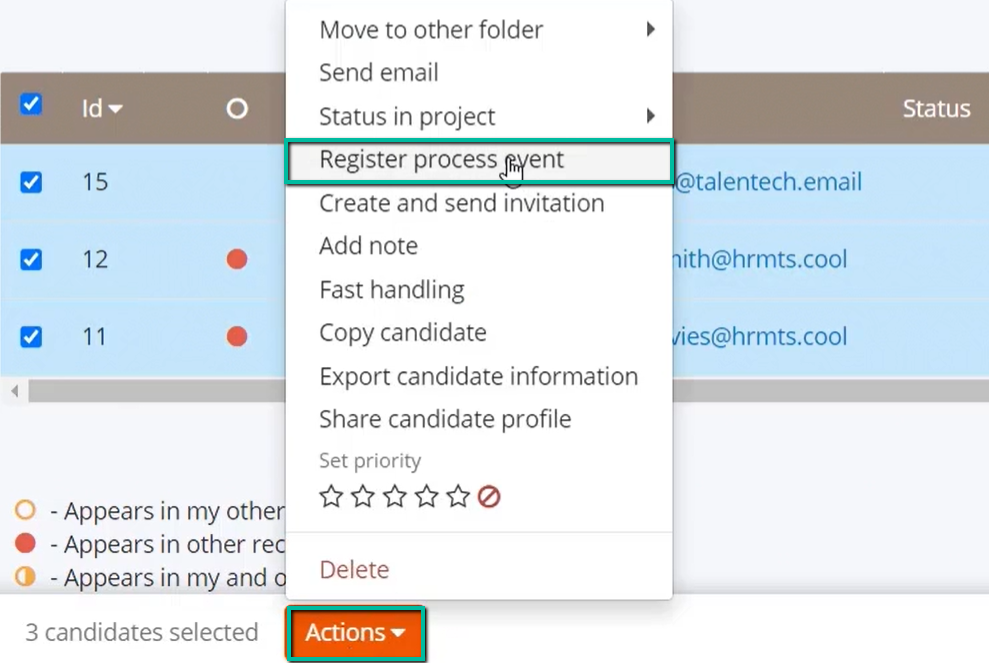
Task: Set priority to three stars
Action: click(x=395, y=496)
